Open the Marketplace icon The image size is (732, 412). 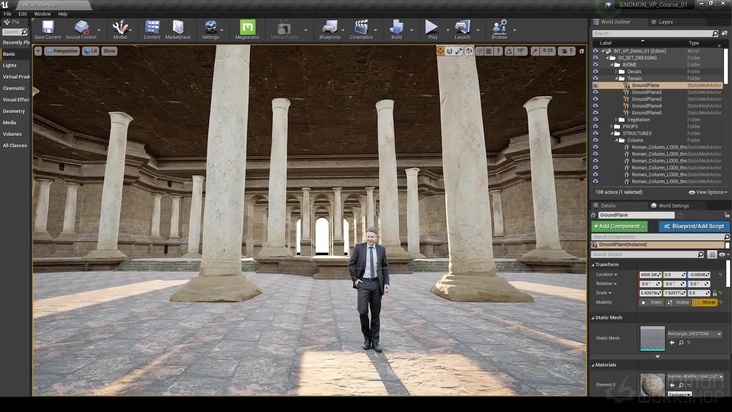point(178,27)
